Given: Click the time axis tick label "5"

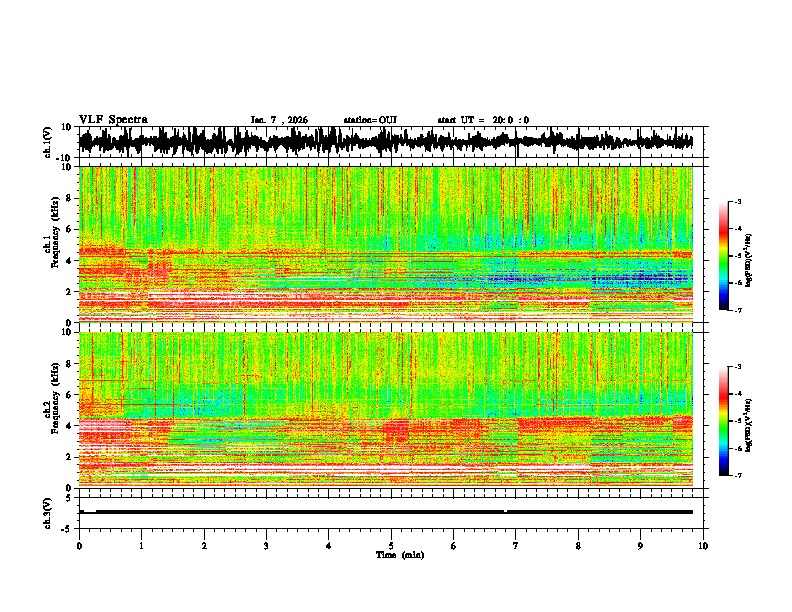Looking at the screenshot, I should [x=391, y=546].
